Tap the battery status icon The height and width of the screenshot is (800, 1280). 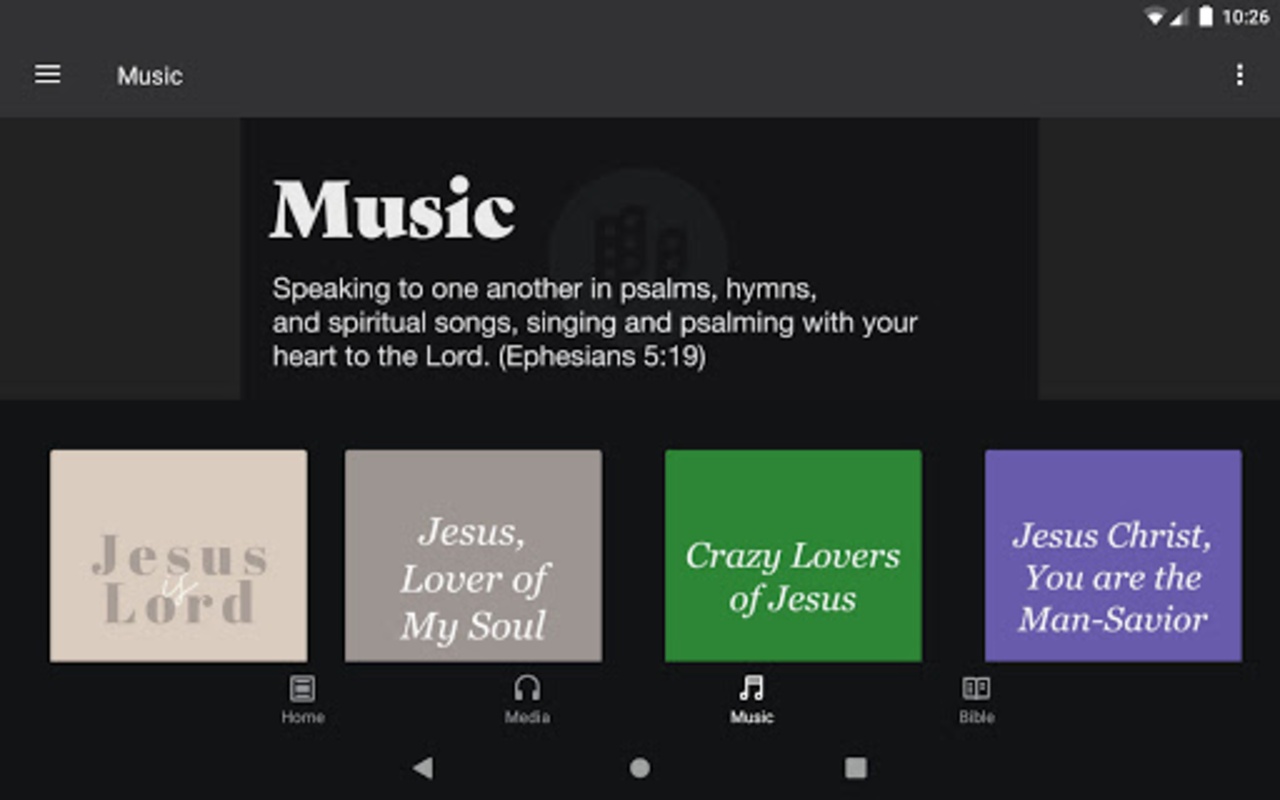coord(1206,17)
